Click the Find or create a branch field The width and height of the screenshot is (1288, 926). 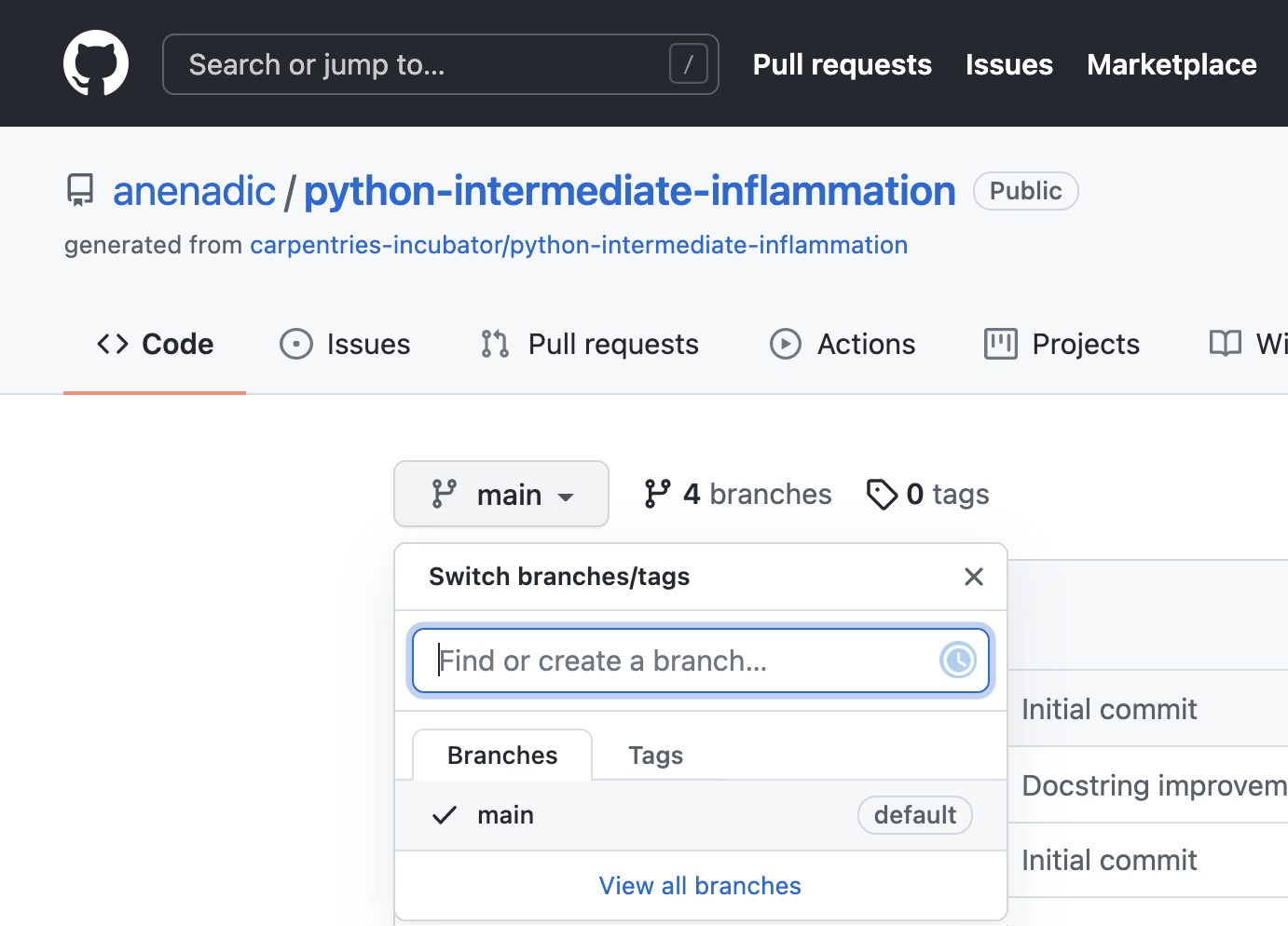(652, 660)
